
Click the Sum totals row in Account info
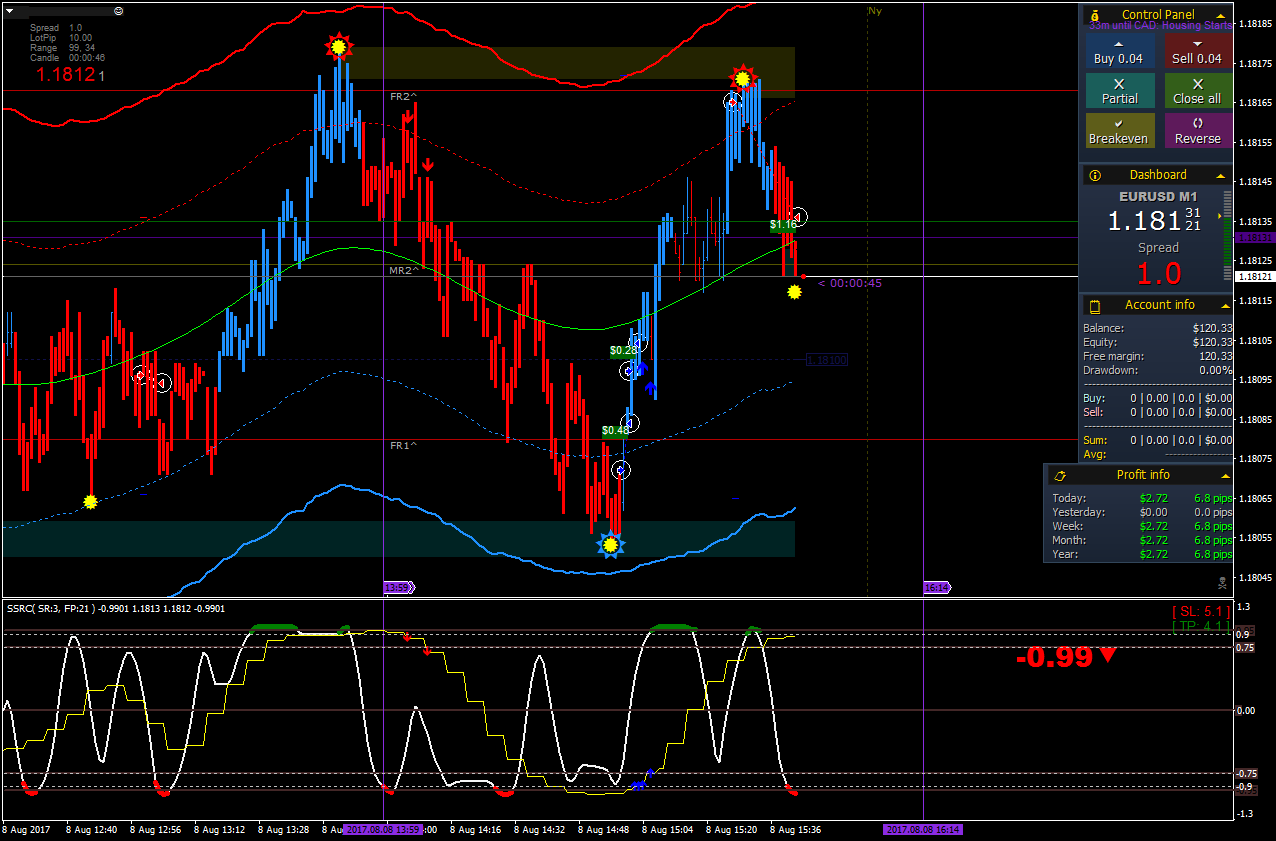[x=1157, y=440]
